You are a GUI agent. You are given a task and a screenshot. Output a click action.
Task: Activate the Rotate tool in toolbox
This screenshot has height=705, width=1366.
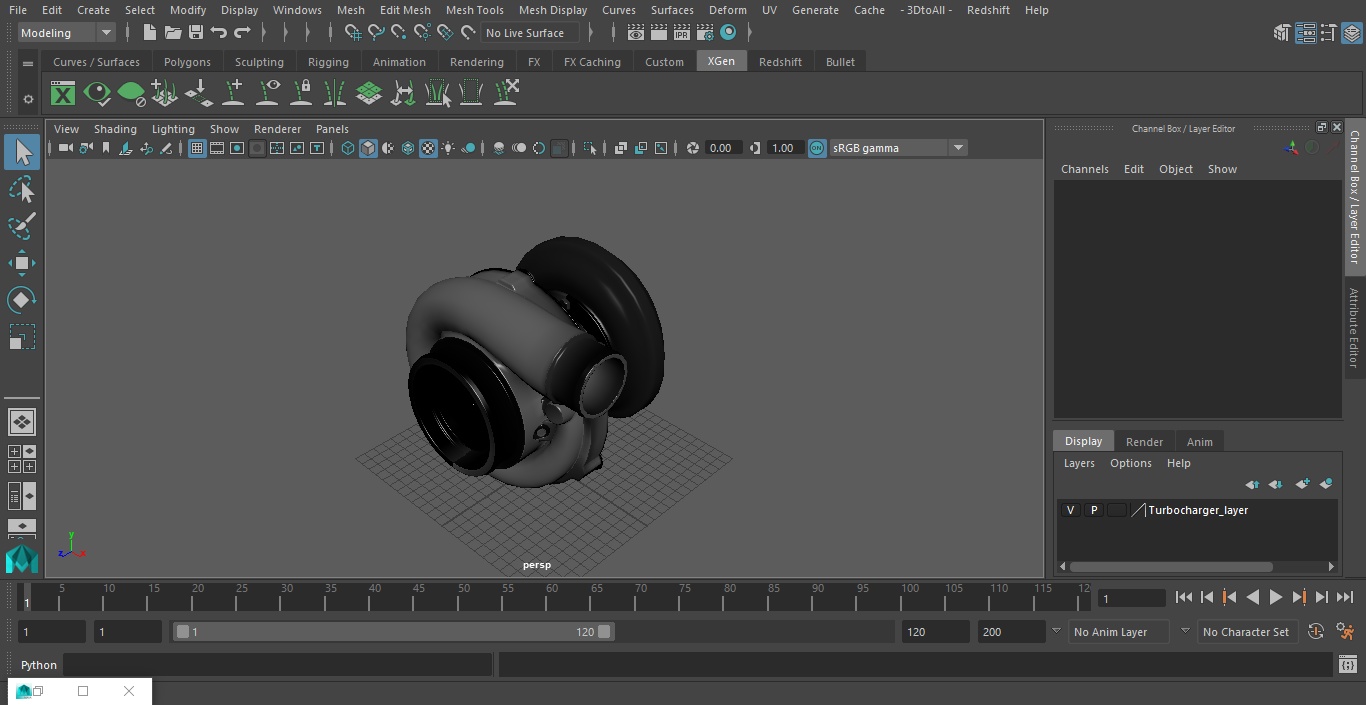pyautogui.click(x=22, y=300)
